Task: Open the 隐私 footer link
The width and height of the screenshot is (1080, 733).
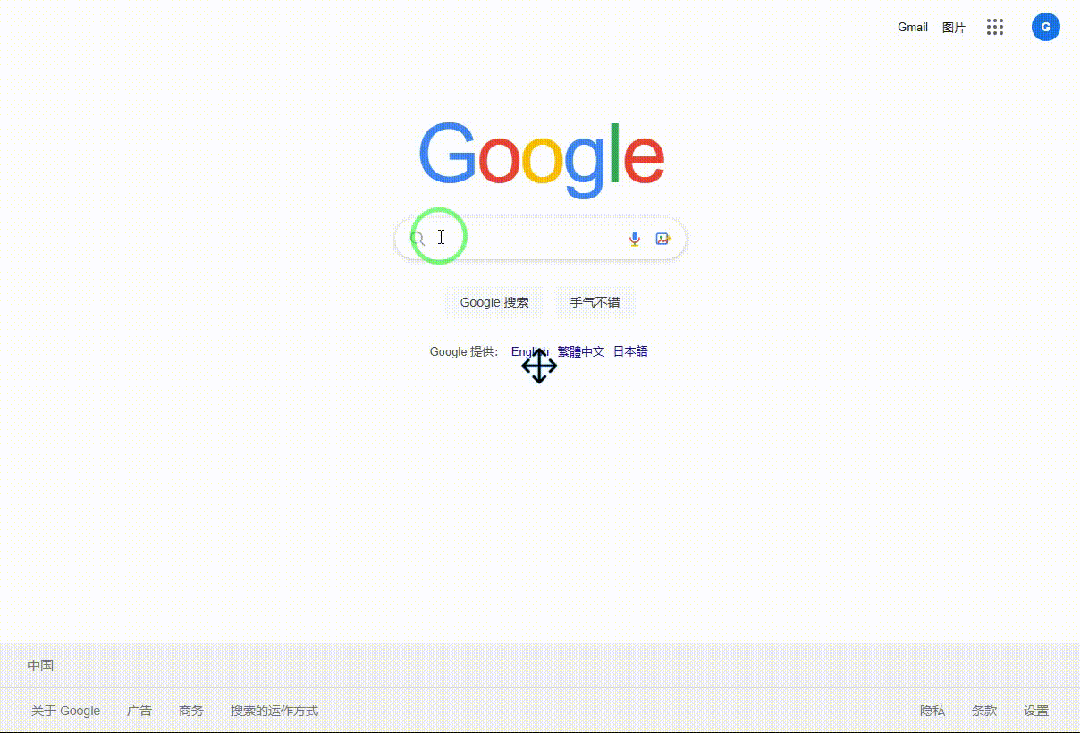Action: (x=933, y=710)
